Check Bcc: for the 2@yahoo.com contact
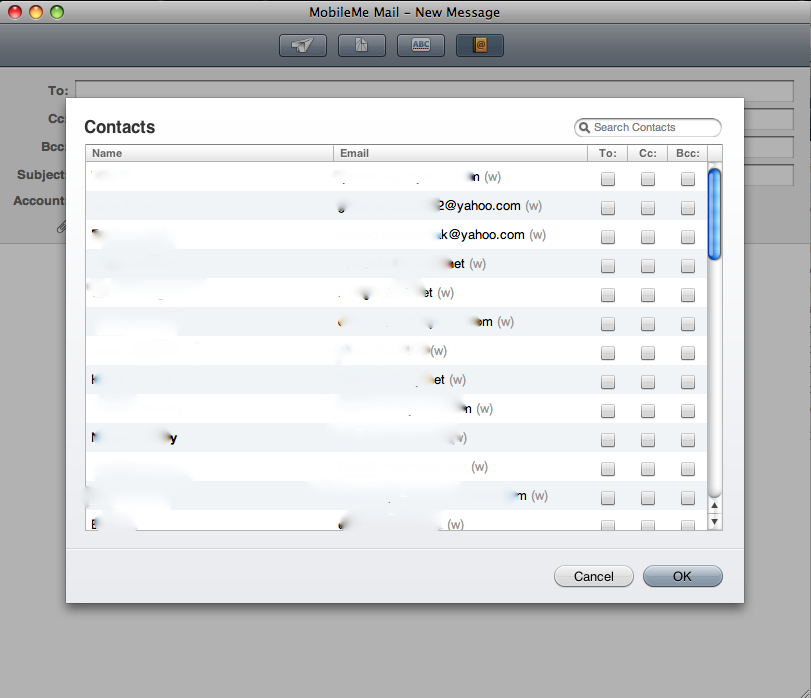811x698 pixels. [687, 208]
